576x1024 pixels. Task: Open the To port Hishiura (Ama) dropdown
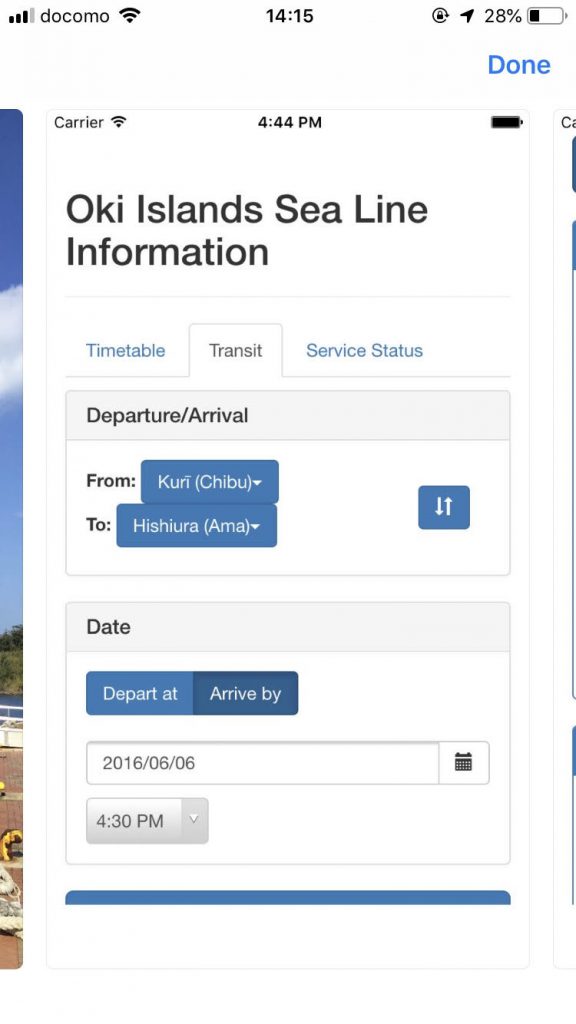[x=197, y=526]
